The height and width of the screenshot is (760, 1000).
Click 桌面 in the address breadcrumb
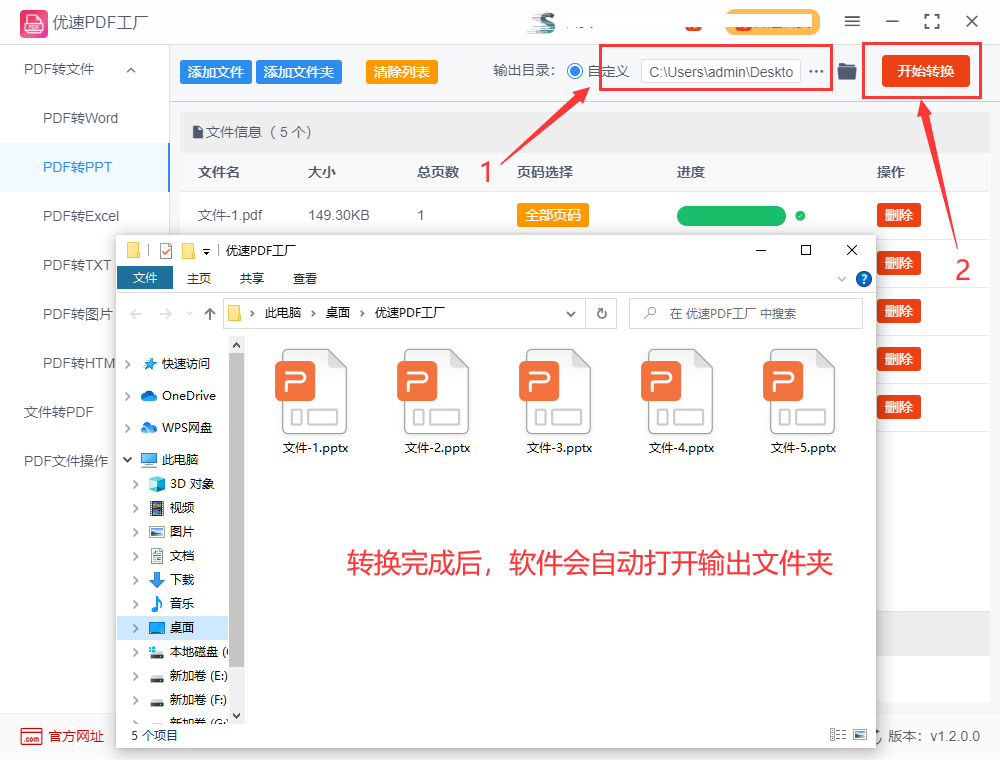coord(337,313)
